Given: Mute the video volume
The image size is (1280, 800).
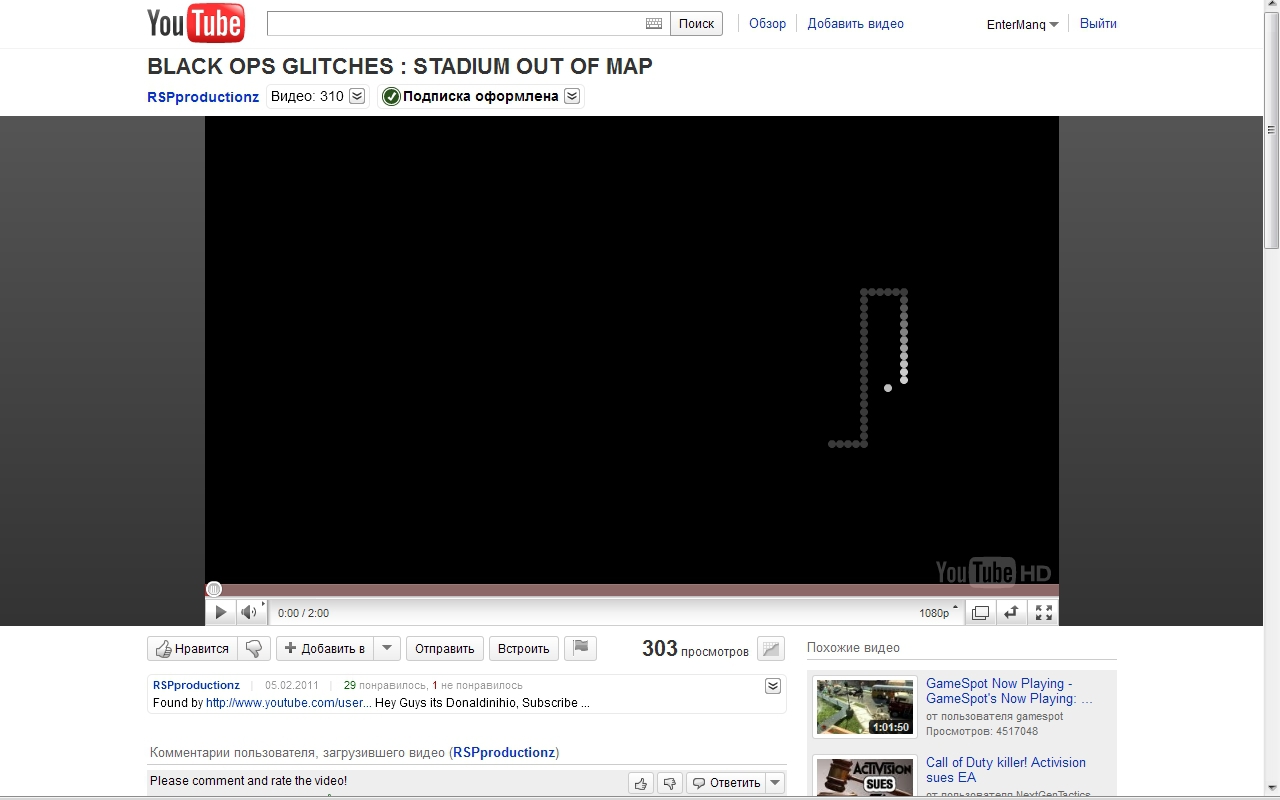Looking at the screenshot, I should pyautogui.click(x=249, y=612).
